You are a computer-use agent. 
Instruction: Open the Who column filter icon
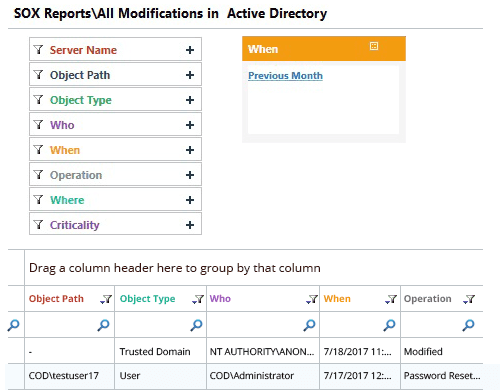point(312,299)
